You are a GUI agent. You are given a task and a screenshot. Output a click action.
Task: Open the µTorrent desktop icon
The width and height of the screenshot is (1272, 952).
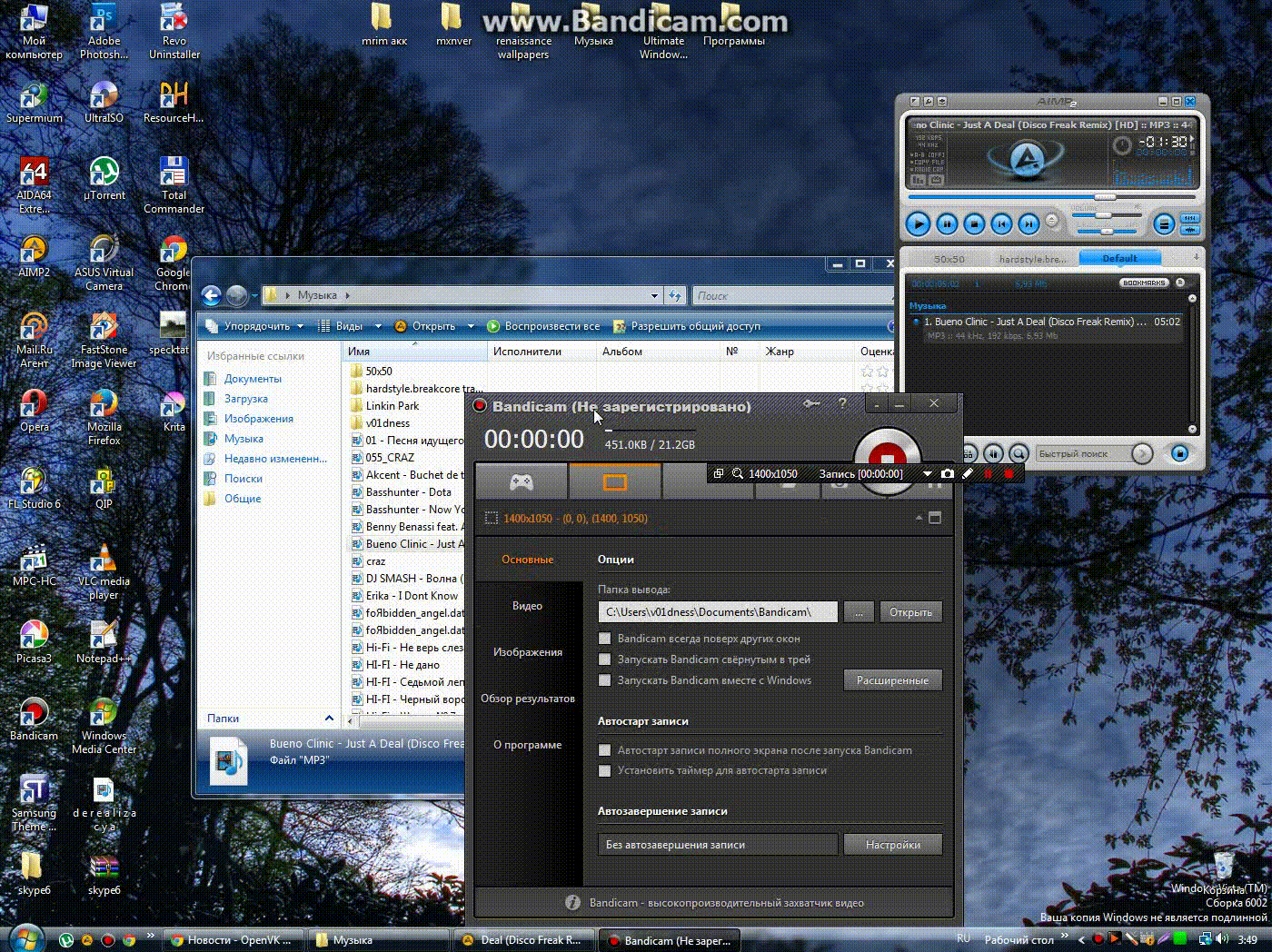tap(104, 179)
